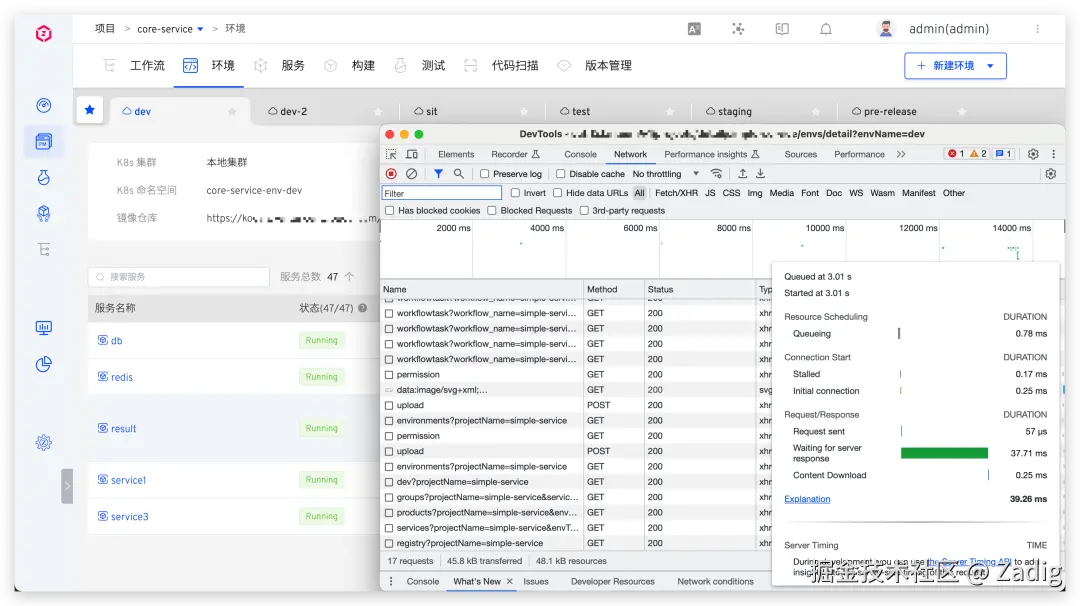
Task: Click the Zadig logo icon
Action: coord(43,33)
